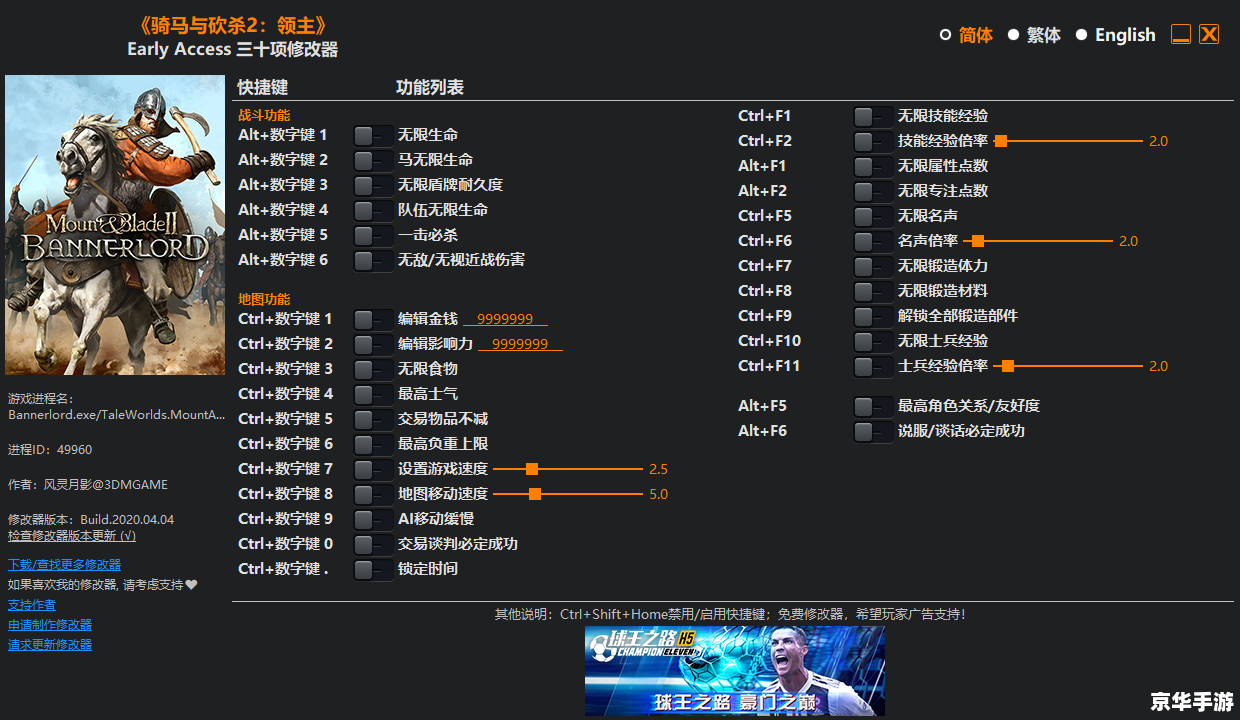Select 简体 language radio button

pyautogui.click(x=945, y=35)
